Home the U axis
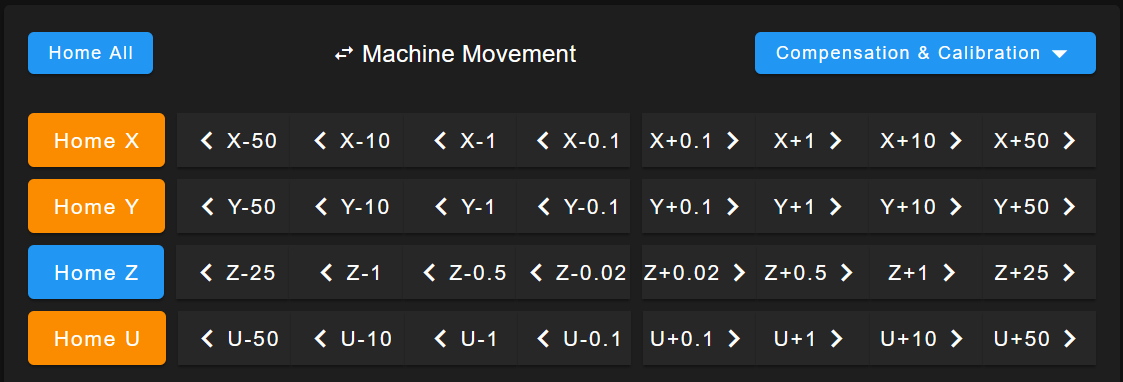The height and width of the screenshot is (382, 1123). [x=97, y=338]
